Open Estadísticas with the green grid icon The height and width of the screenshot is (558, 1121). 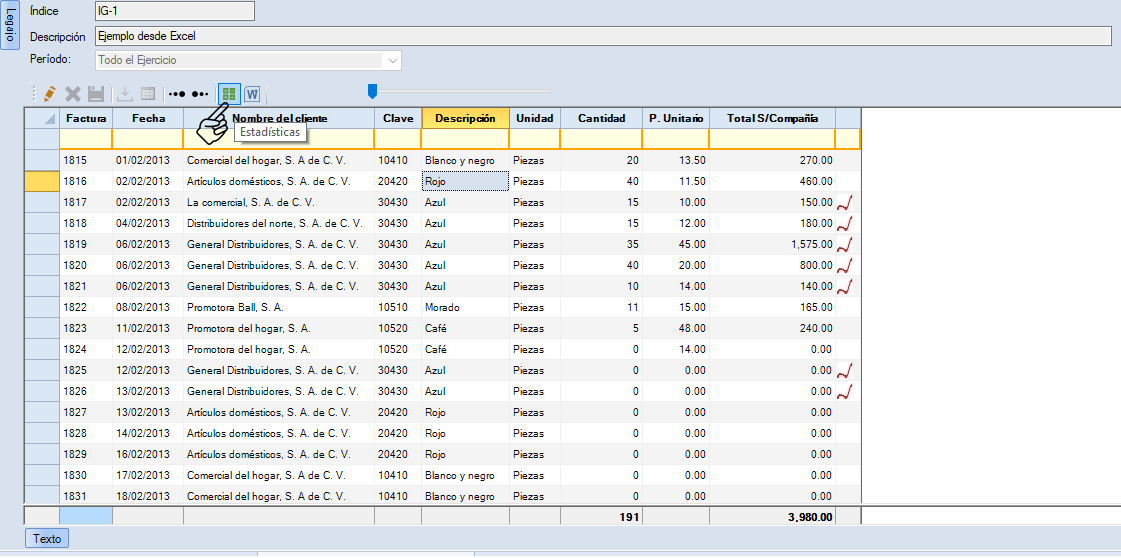point(229,94)
